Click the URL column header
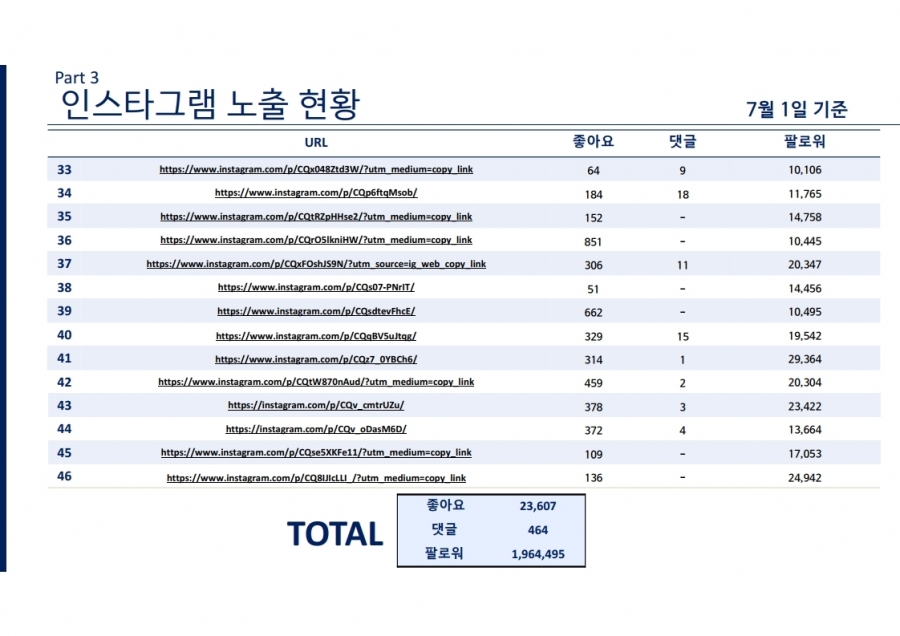Screen dimensions: 900x636 click(316, 142)
